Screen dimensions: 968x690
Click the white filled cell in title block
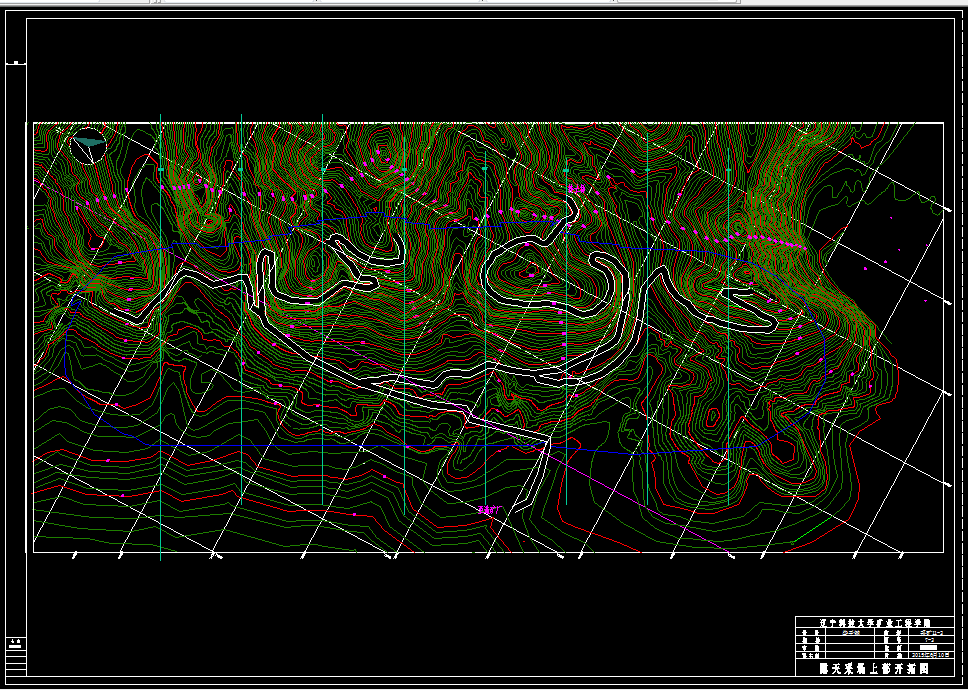click(927, 646)
